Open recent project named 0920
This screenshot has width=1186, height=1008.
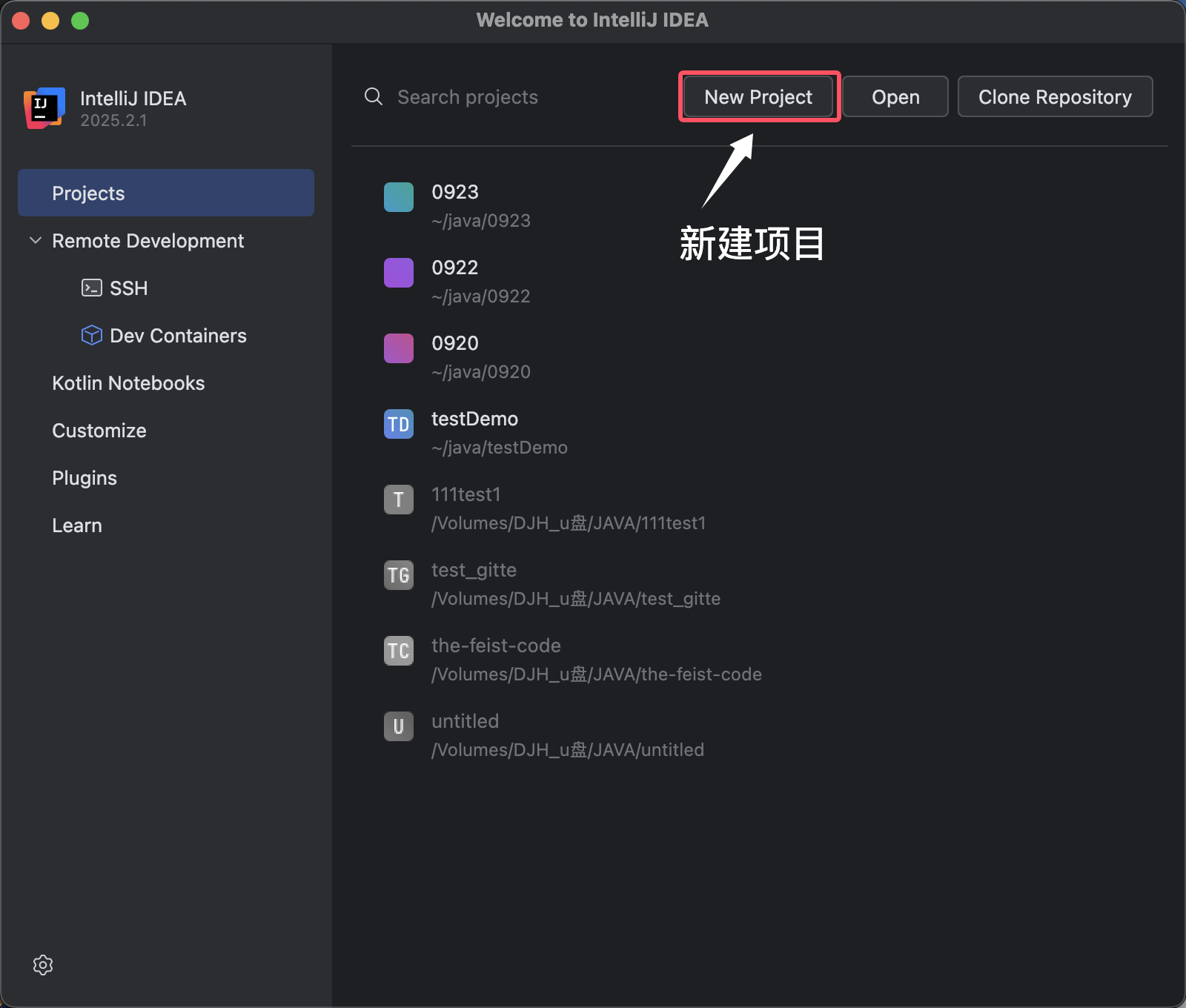click(455, 342)
